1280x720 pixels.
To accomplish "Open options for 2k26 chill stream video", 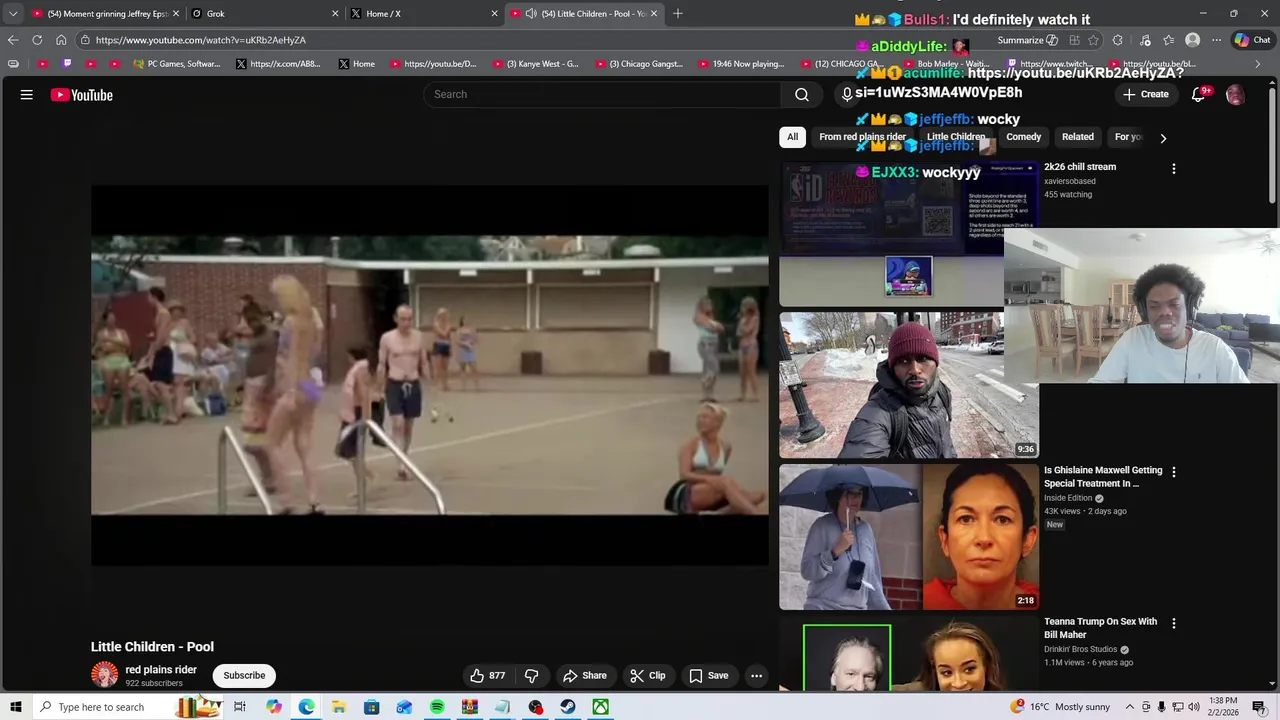I will (1174, 169).
